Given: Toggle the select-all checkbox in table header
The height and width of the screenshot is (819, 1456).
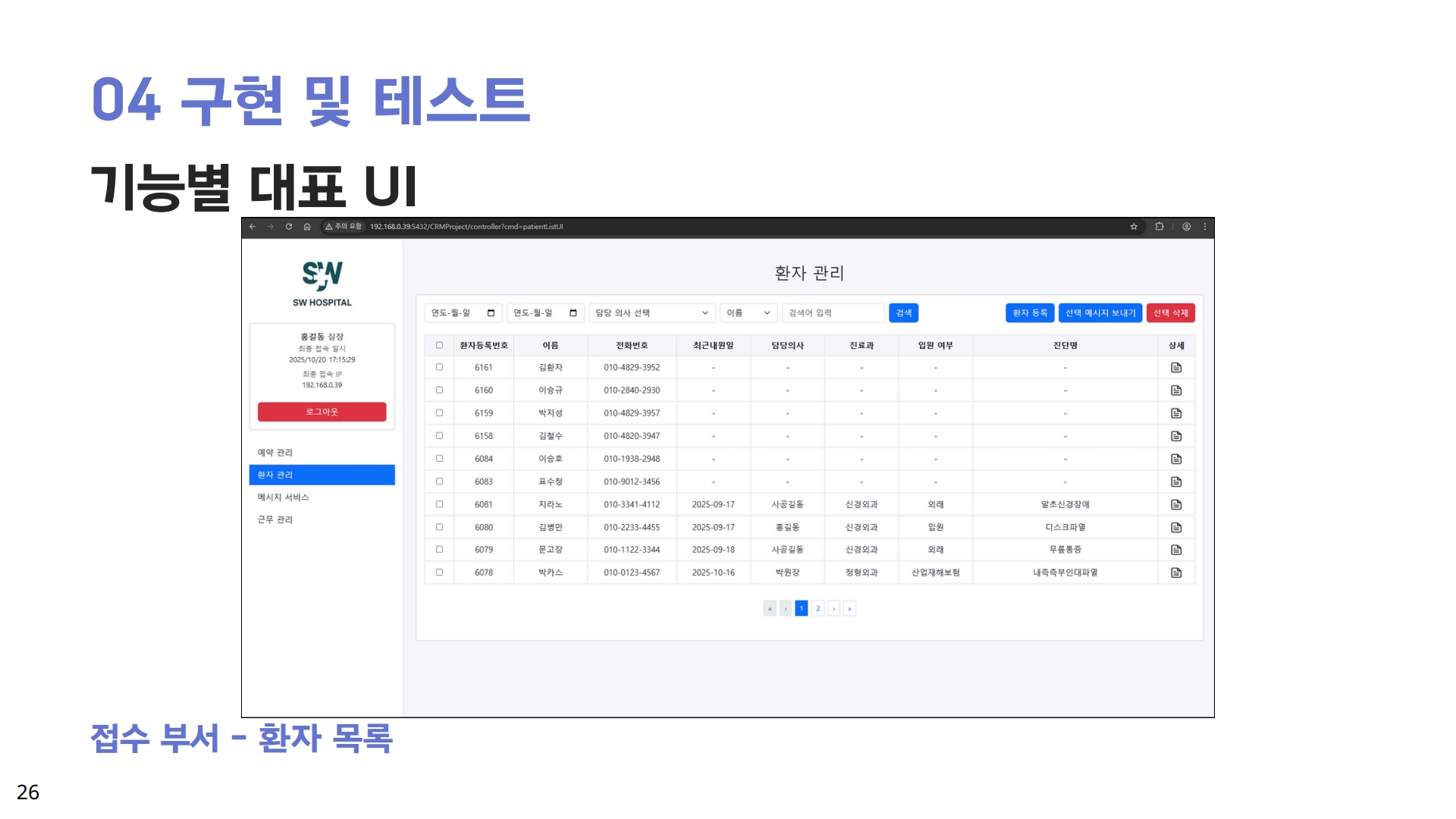Looking at the screenshot, I should tap(439, 346).
